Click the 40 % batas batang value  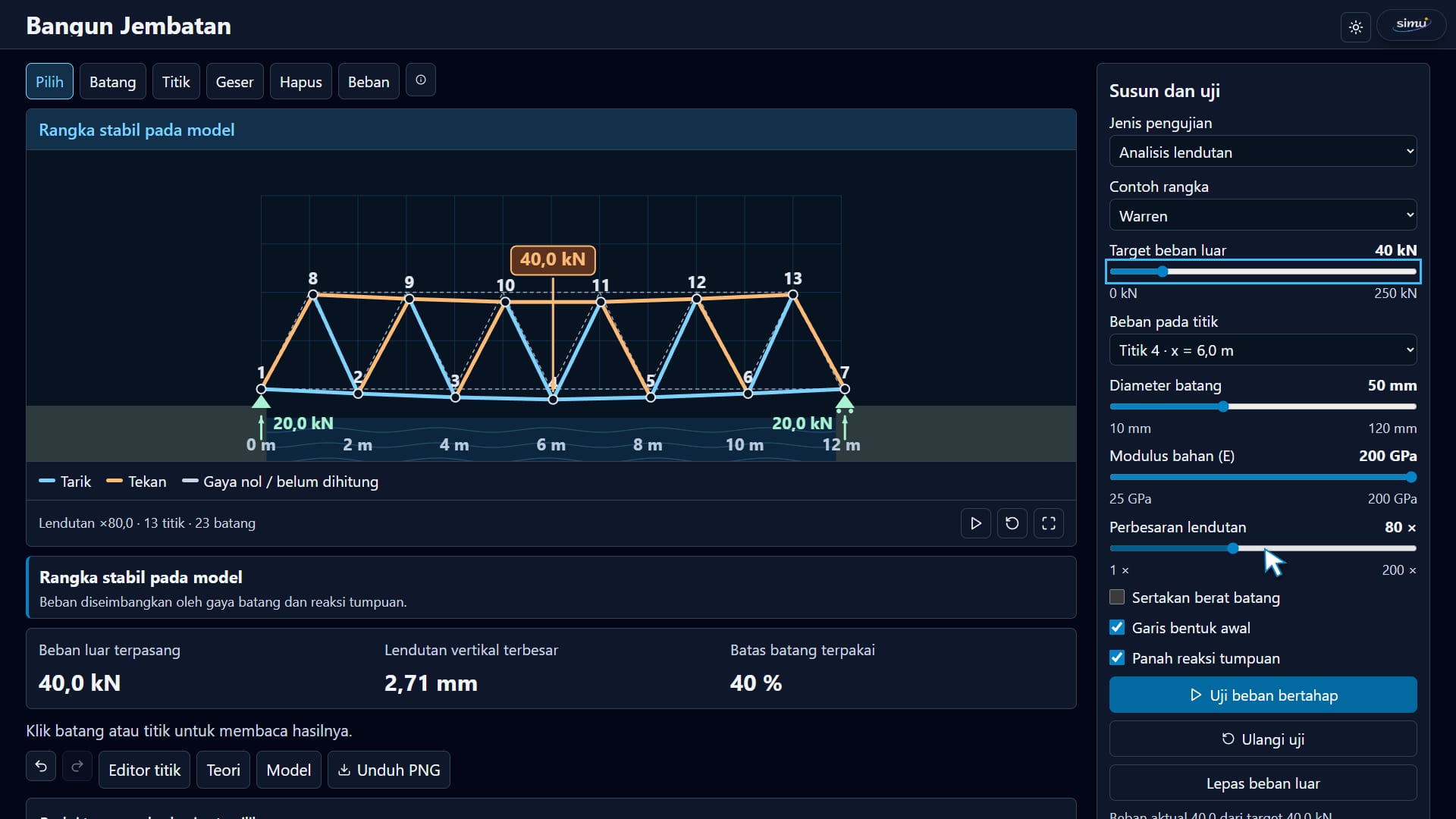(x=756, y=683)
